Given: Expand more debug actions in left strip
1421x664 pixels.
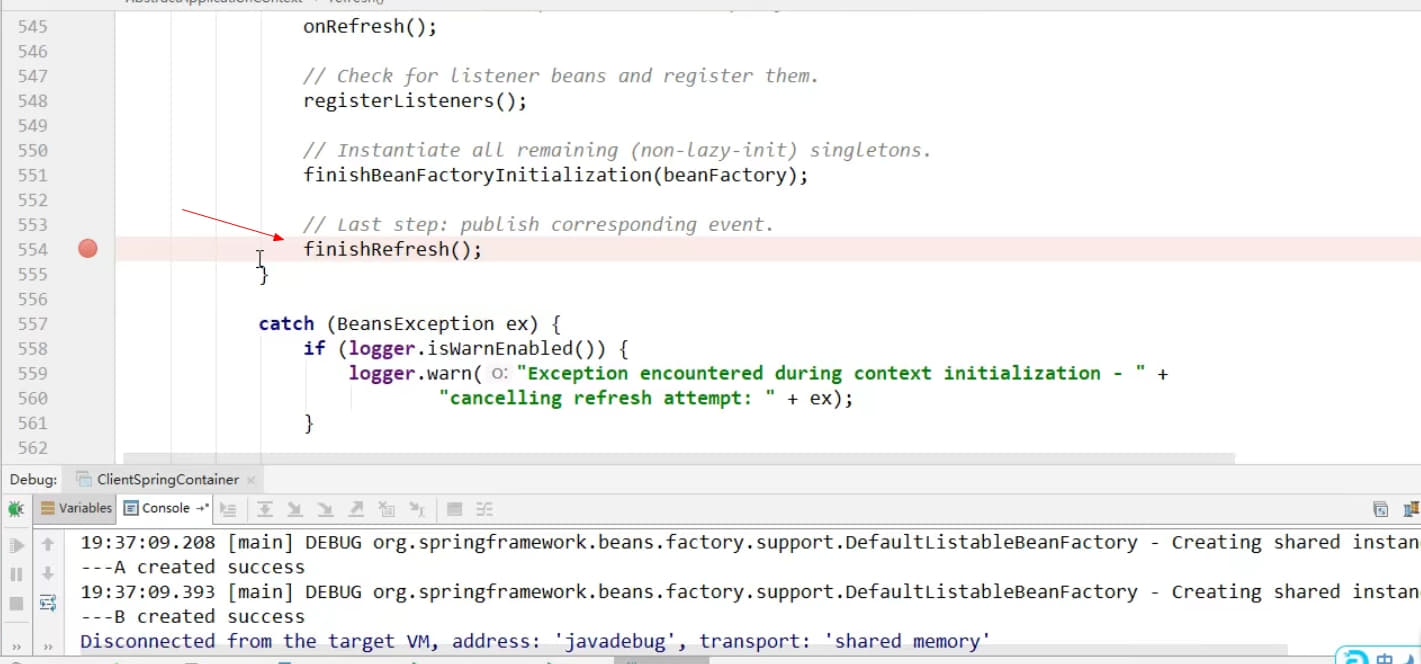Looking at the screenshot, I should click(x=16, y=647).
